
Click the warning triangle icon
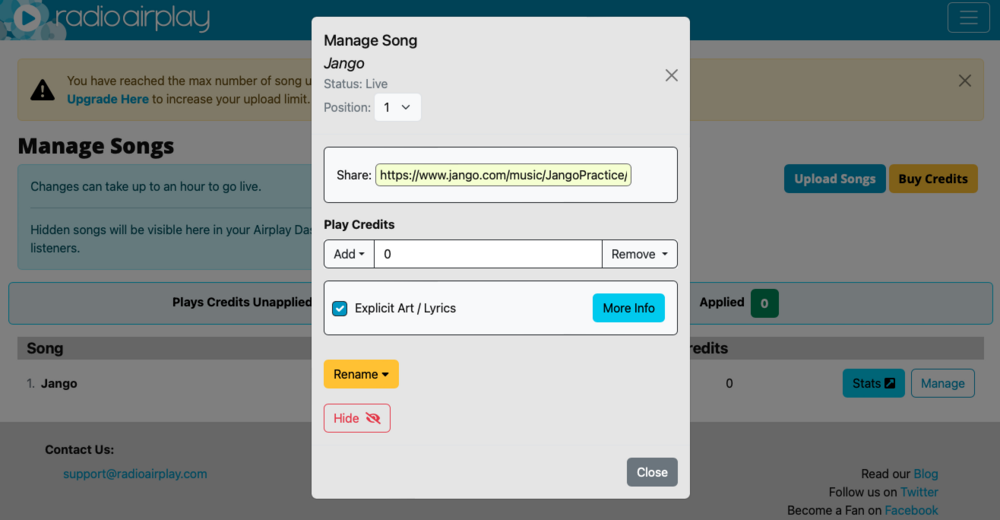tap(42, 90)
